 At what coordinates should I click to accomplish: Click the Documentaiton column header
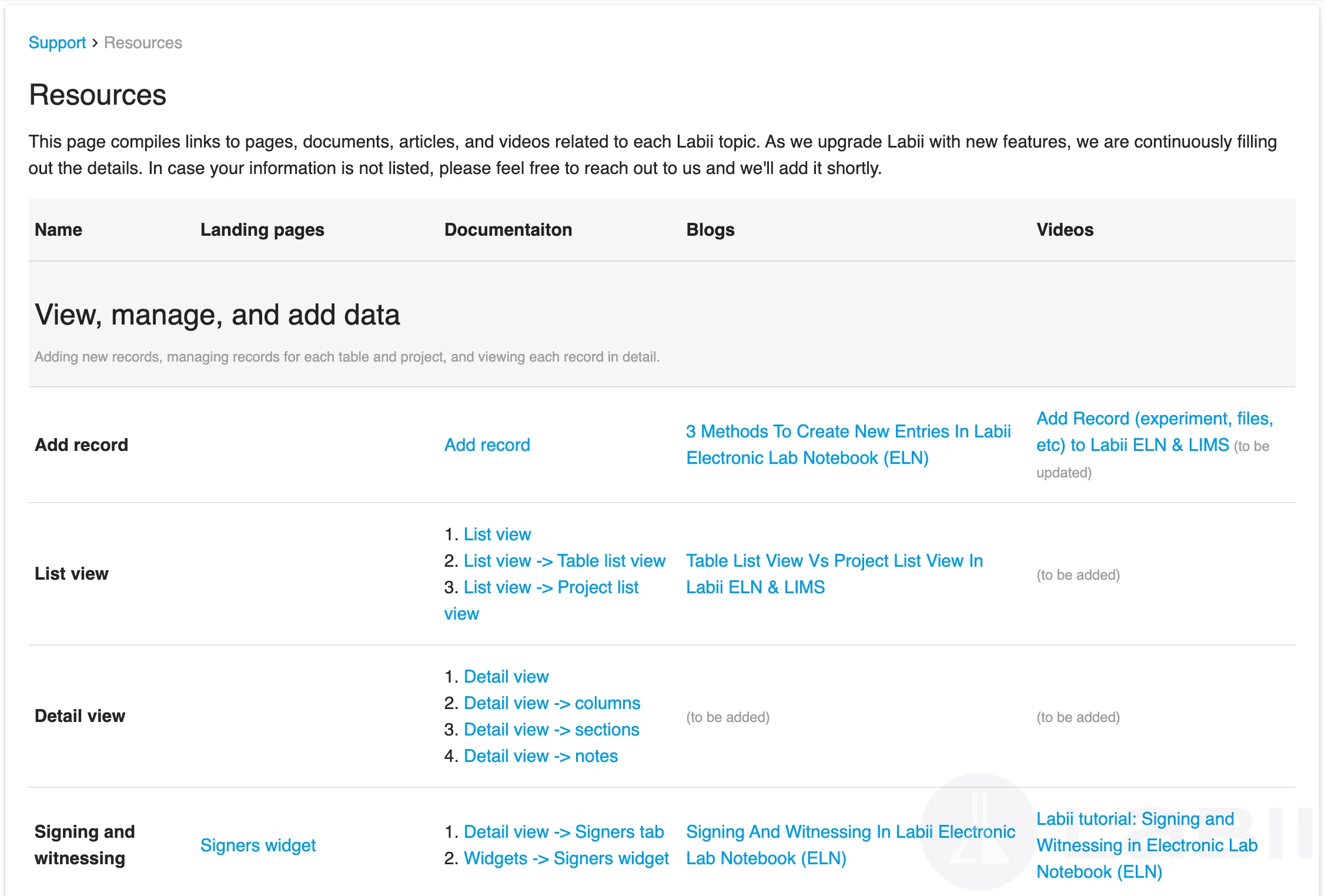508,230
